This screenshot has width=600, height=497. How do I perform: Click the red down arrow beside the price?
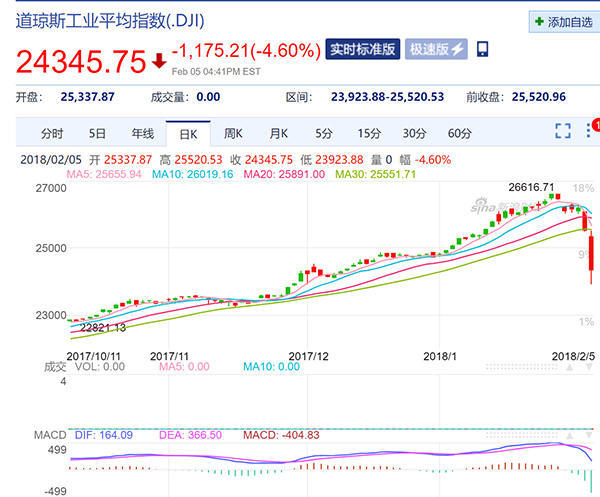tap(159, 61)
